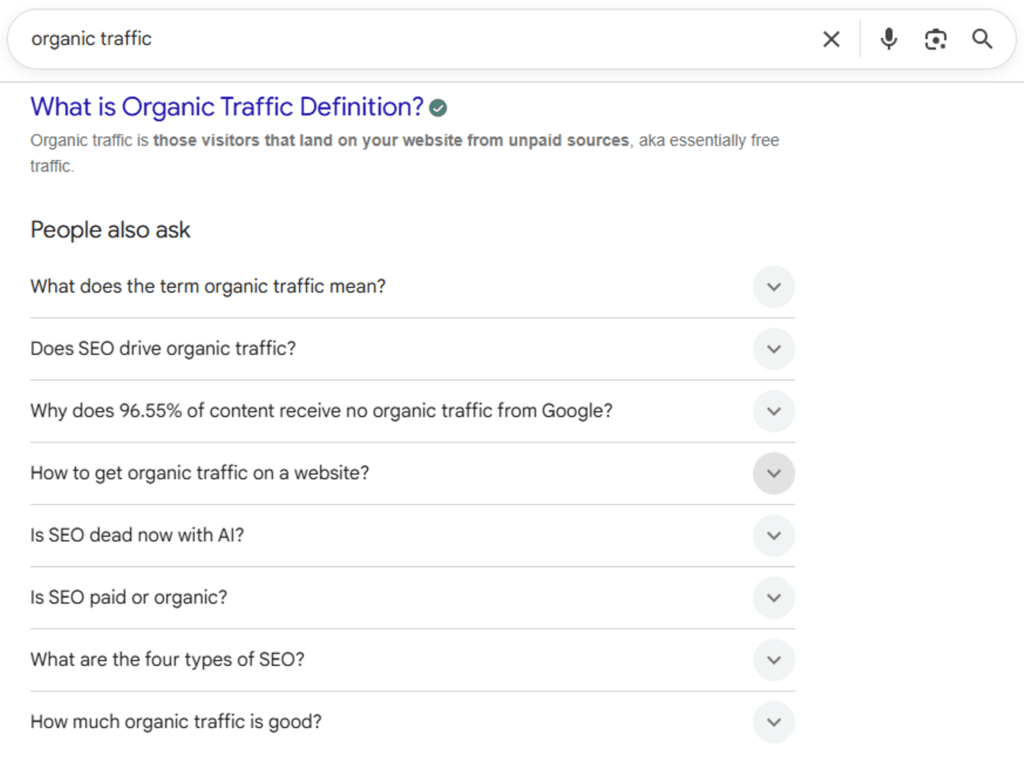Click the green verified checkmark badge
Screen dimensions: 1024x758
pyautogui.click(x=438, y=108)
